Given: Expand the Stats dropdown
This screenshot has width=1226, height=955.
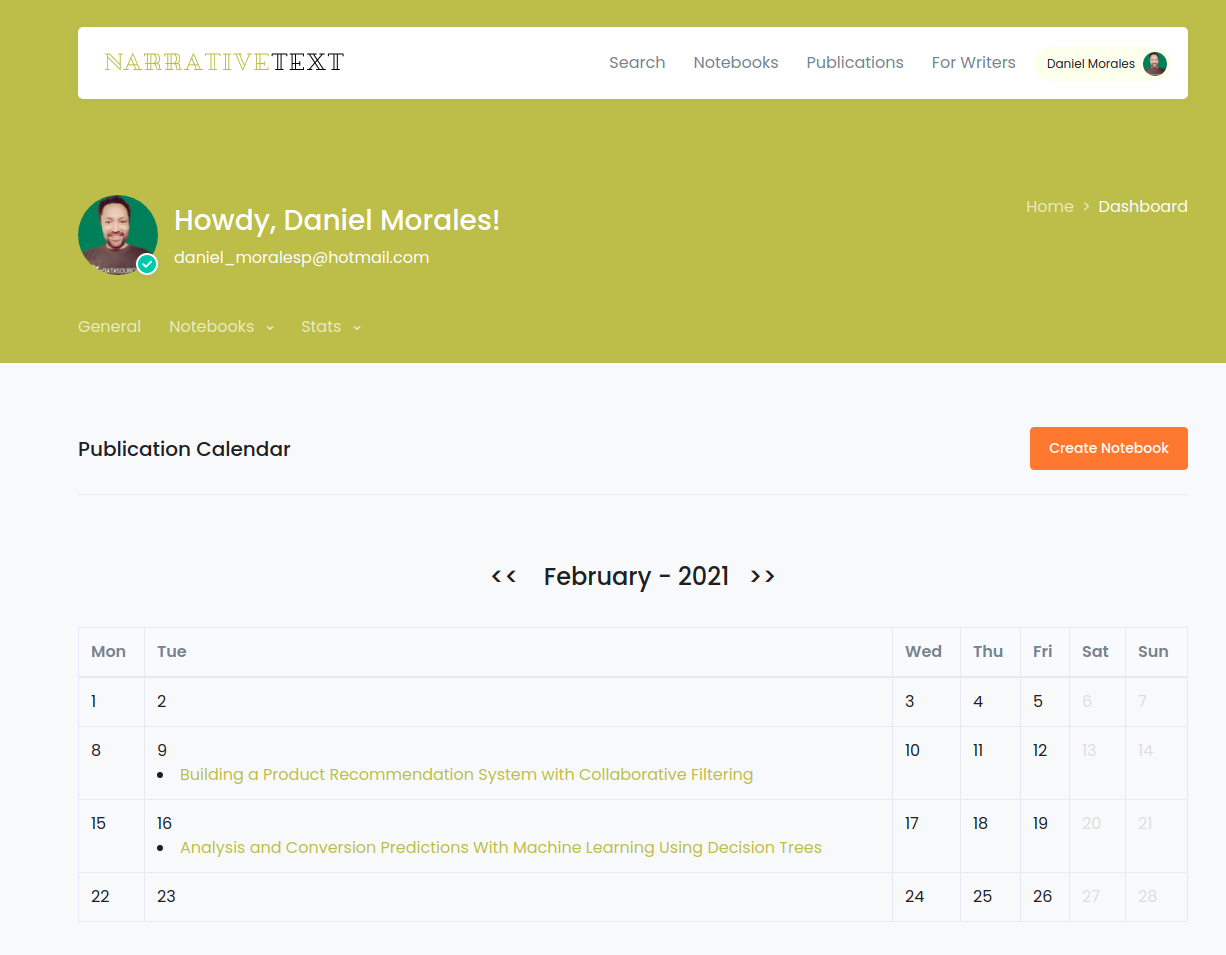Looking at the screenshot, I should point(357,327).
